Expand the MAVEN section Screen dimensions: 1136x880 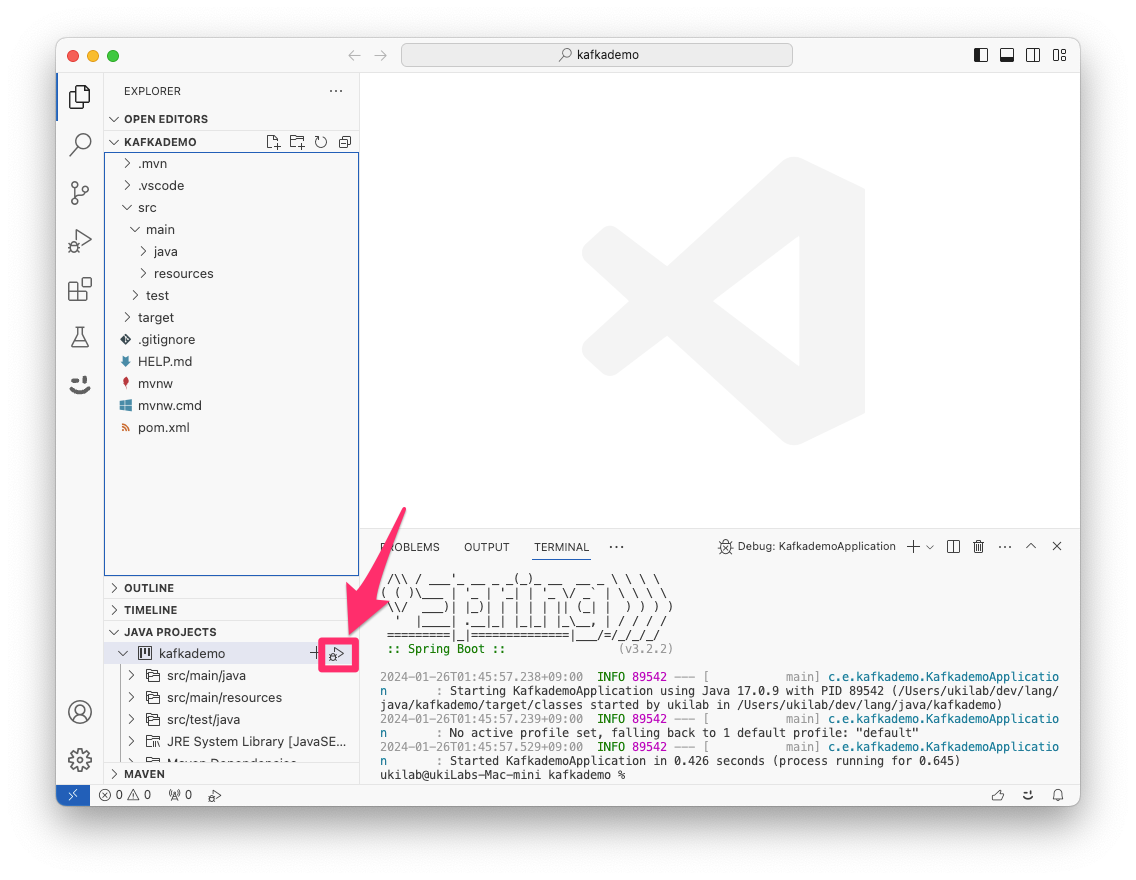[232, 774]
